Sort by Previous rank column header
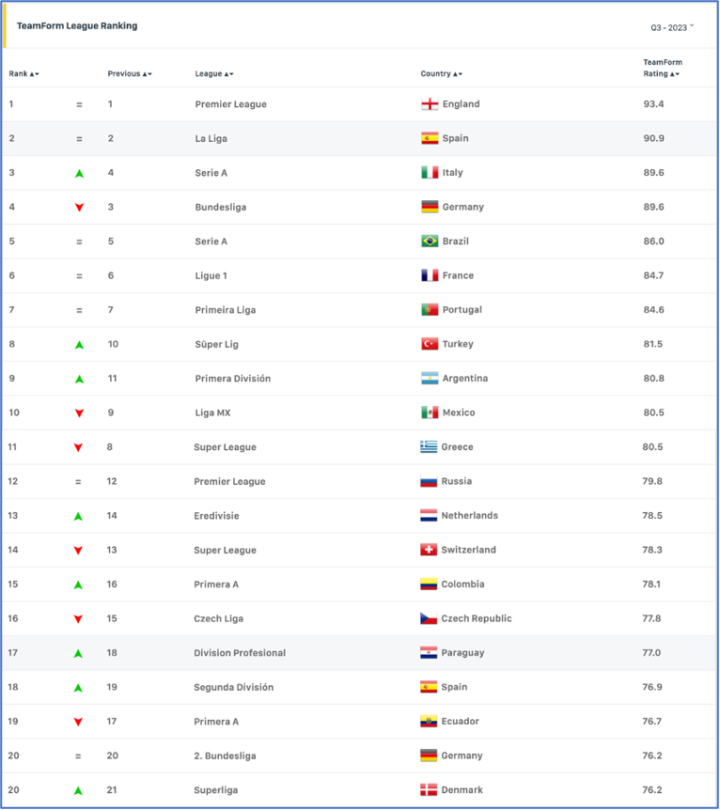 pyautogui.click(x=129, y=74)
